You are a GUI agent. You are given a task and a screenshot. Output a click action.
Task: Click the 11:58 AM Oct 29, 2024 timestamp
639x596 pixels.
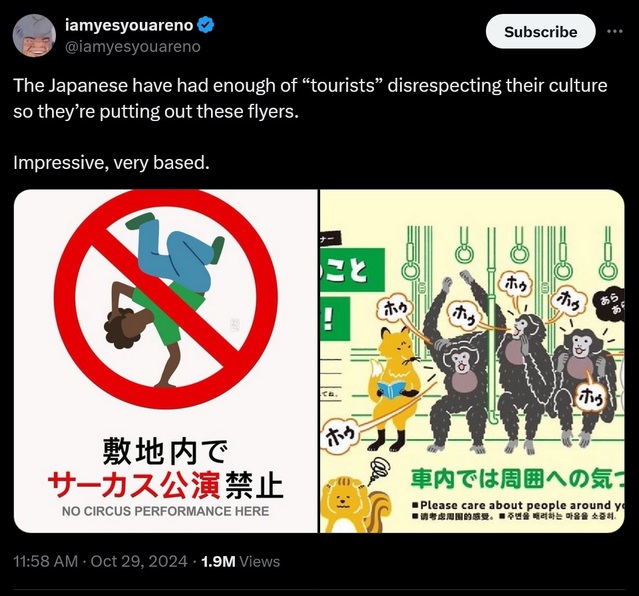coord(100,561)
